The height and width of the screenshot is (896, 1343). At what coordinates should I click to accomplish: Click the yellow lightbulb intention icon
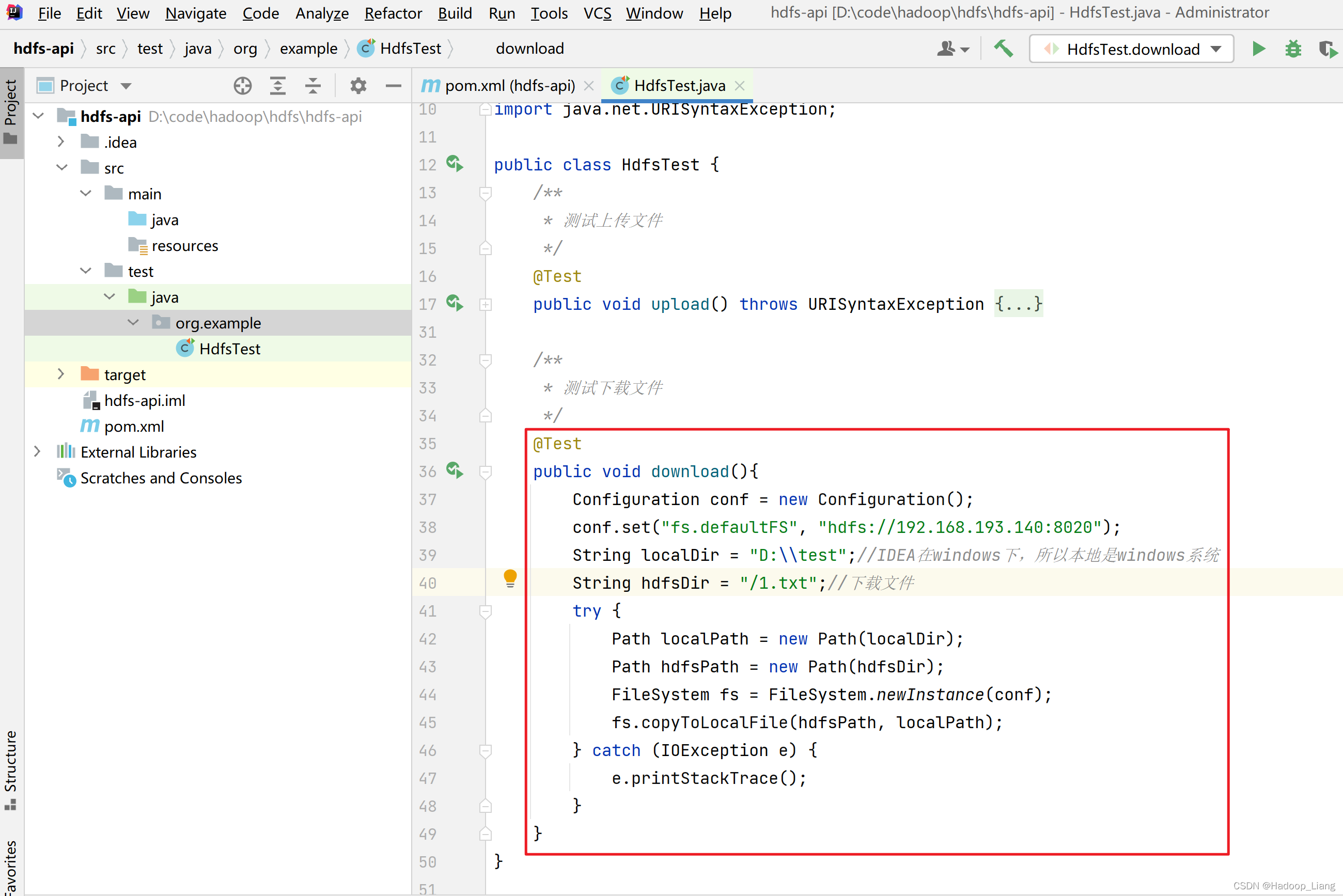pos(510,579)
